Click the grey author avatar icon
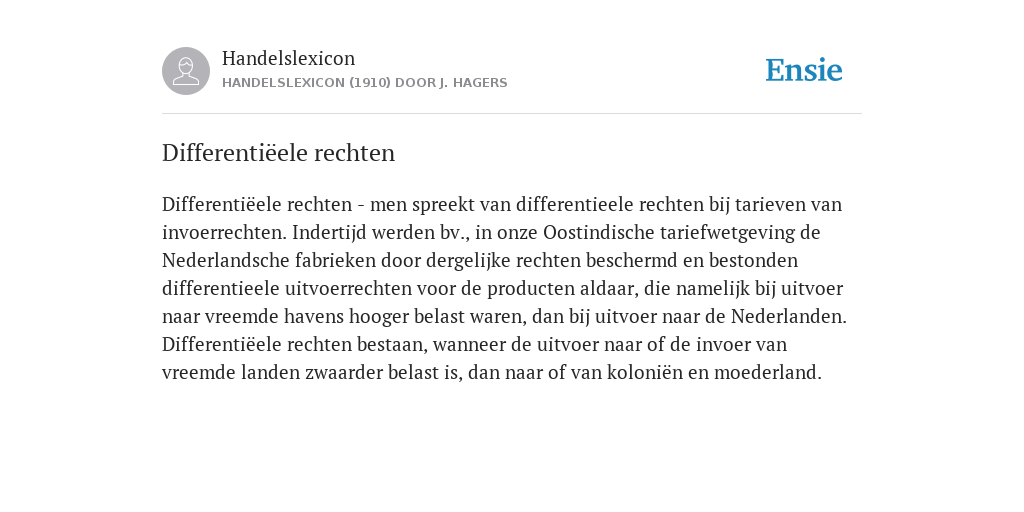Screen dimensions: 1024x512 186,71
